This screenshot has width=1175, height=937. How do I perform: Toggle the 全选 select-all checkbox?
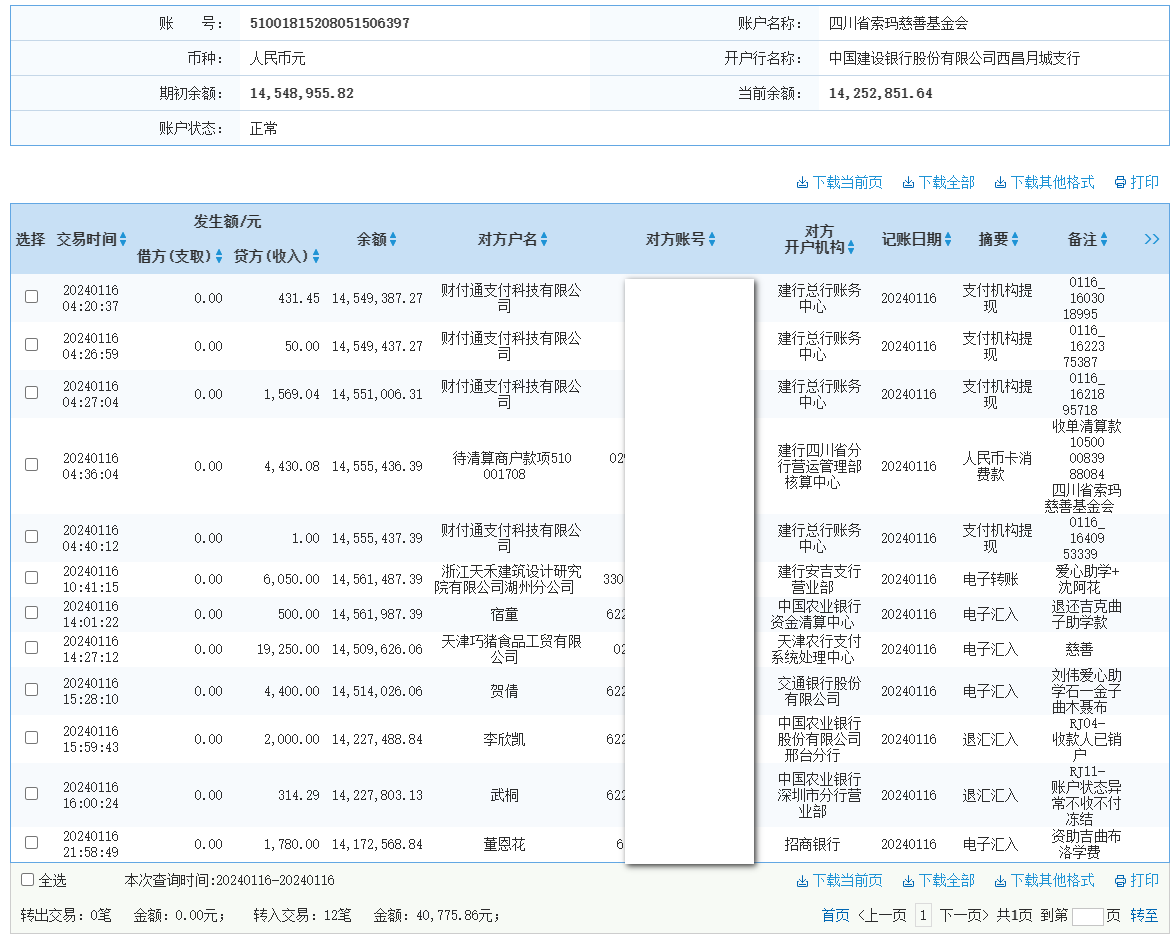pos(28,880)
